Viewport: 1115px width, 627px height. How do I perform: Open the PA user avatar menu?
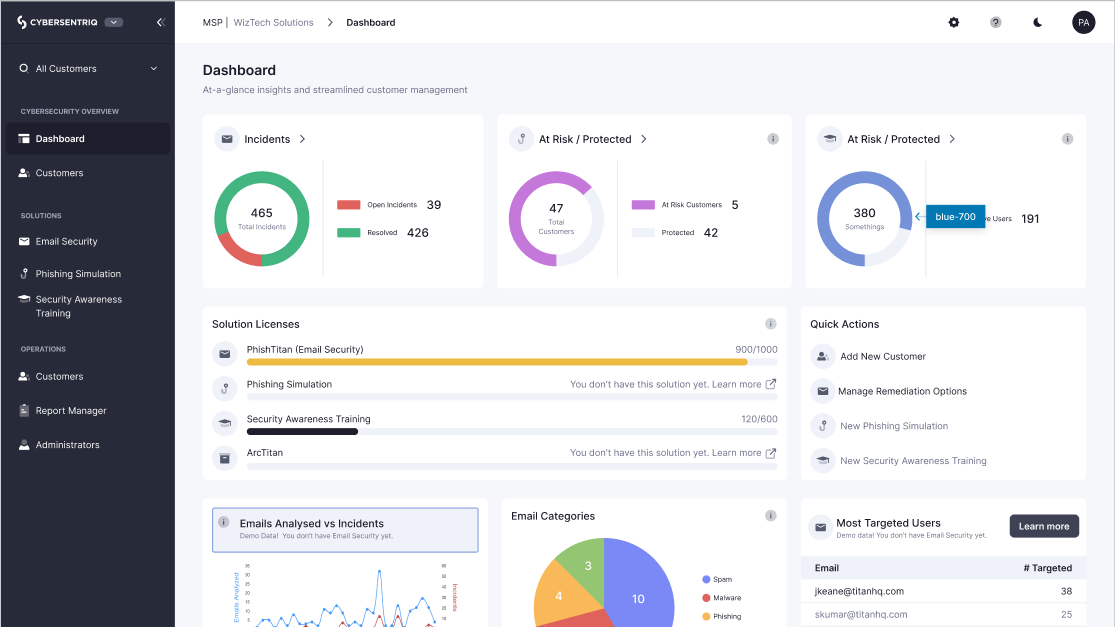[1083, 22]
